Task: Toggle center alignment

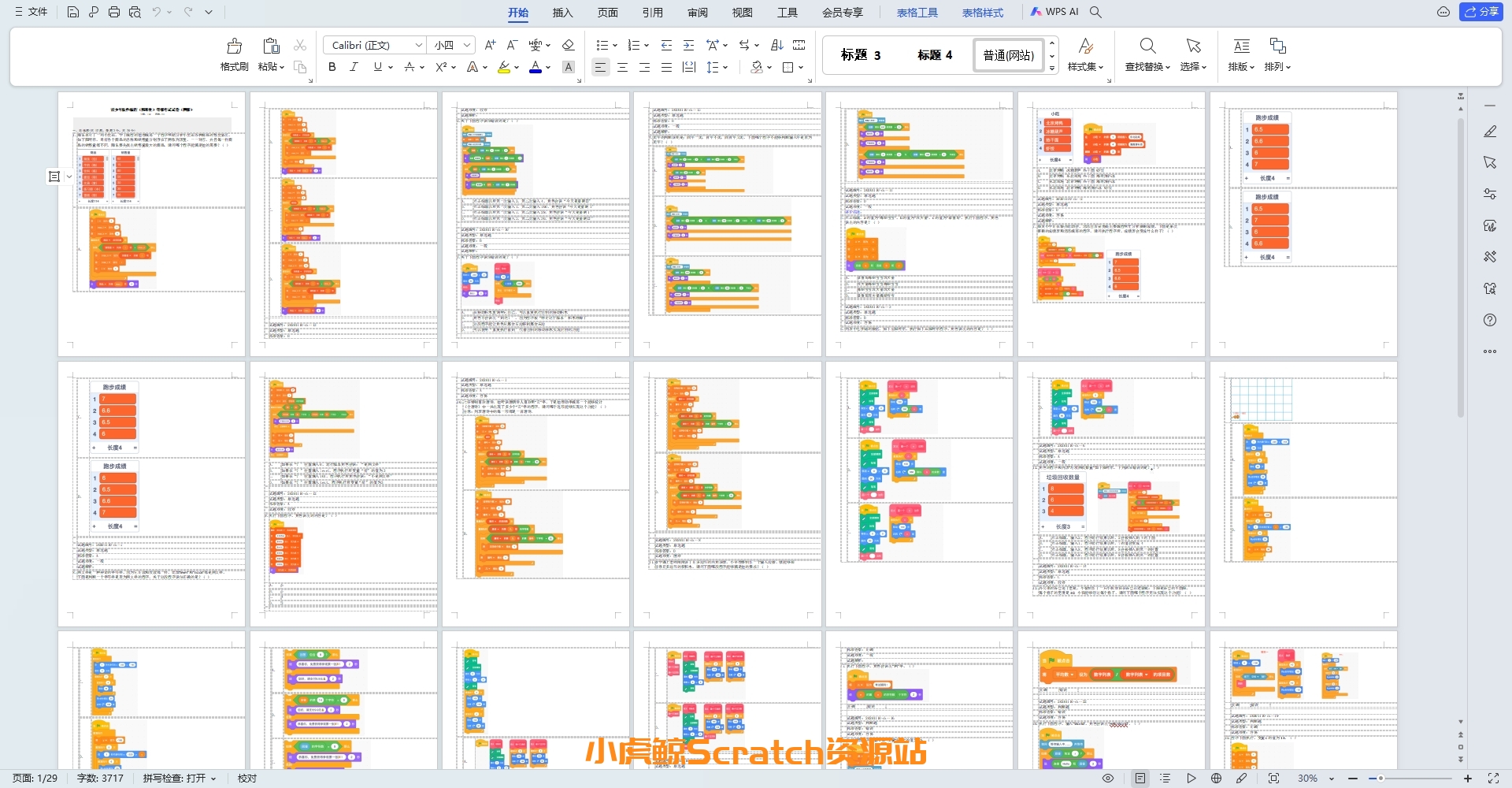Action: tap(623, 67)
